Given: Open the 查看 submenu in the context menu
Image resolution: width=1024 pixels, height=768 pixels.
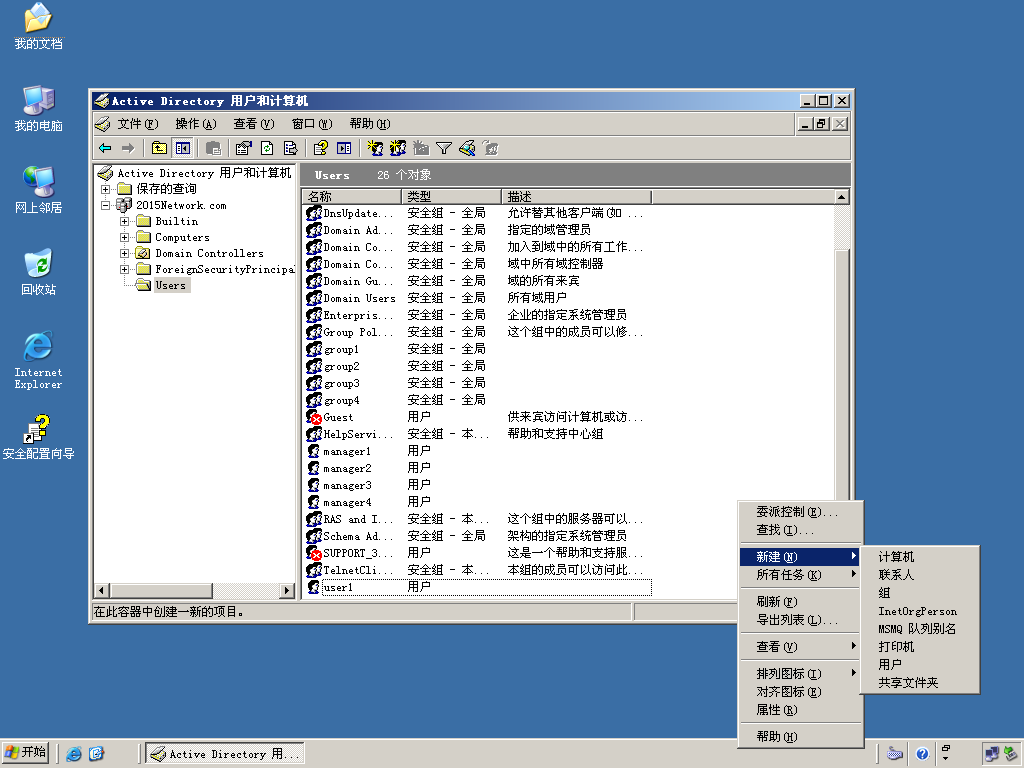Looking at the screenshot, I should point(801,647).
